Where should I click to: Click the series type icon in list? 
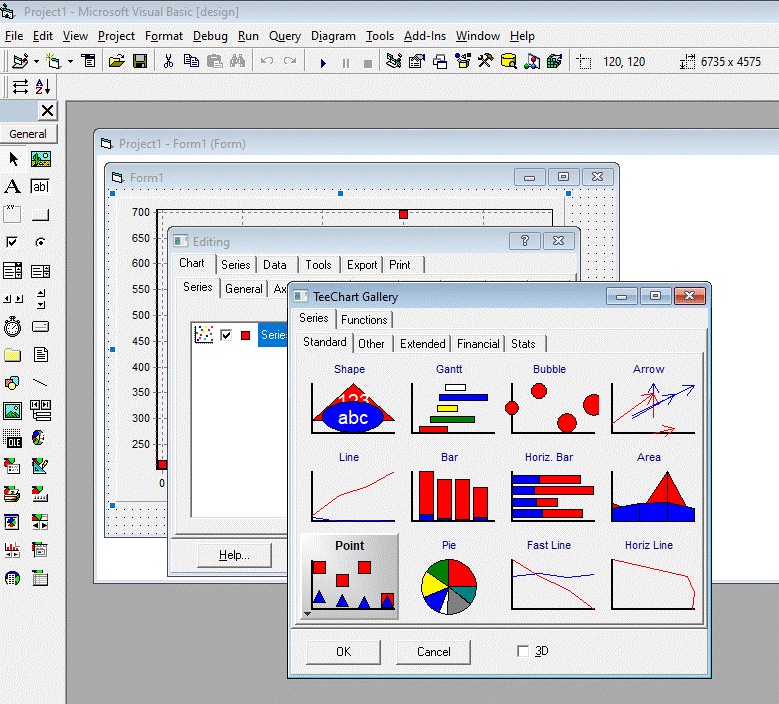(204, 334)
